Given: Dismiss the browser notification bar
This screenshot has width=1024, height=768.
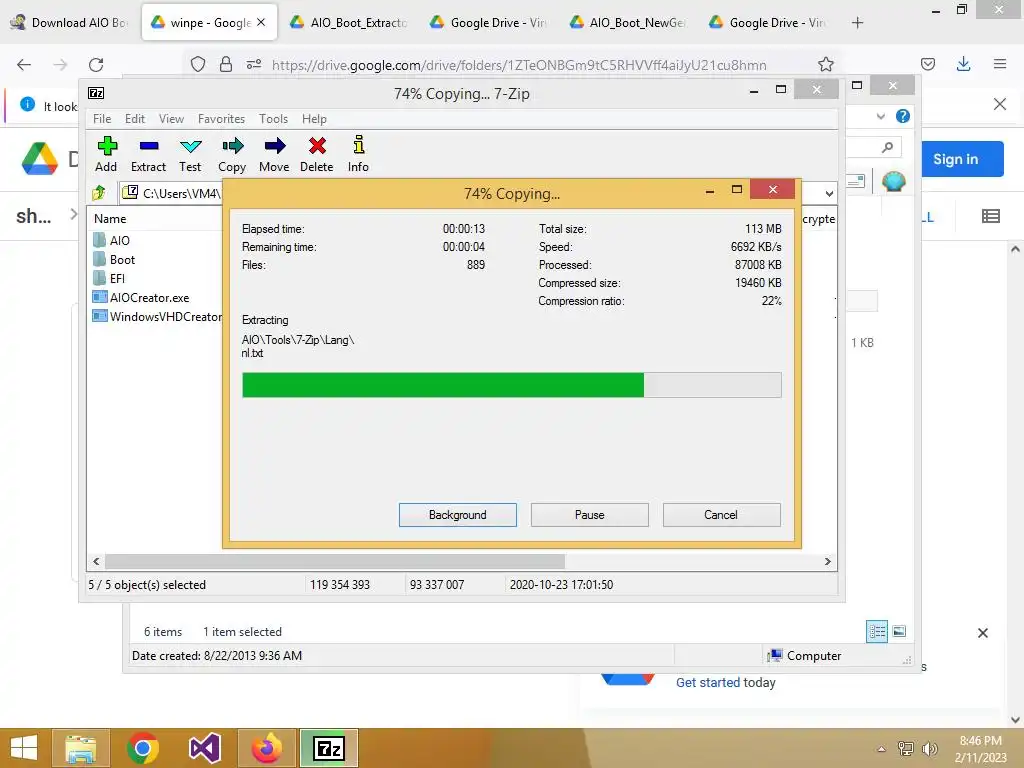Looking at the screenshot, I should coord(999,104).
